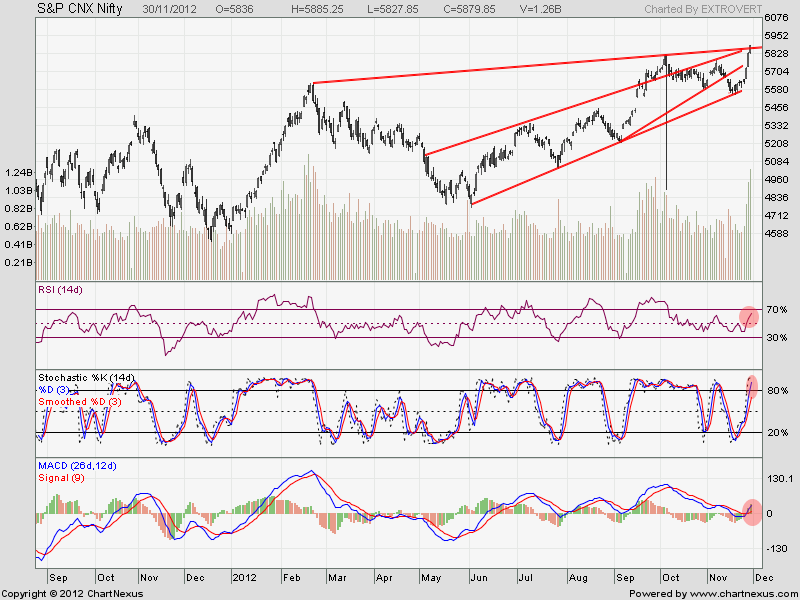Select the Stochastic %K (14d) label

[x=86, y=377]
